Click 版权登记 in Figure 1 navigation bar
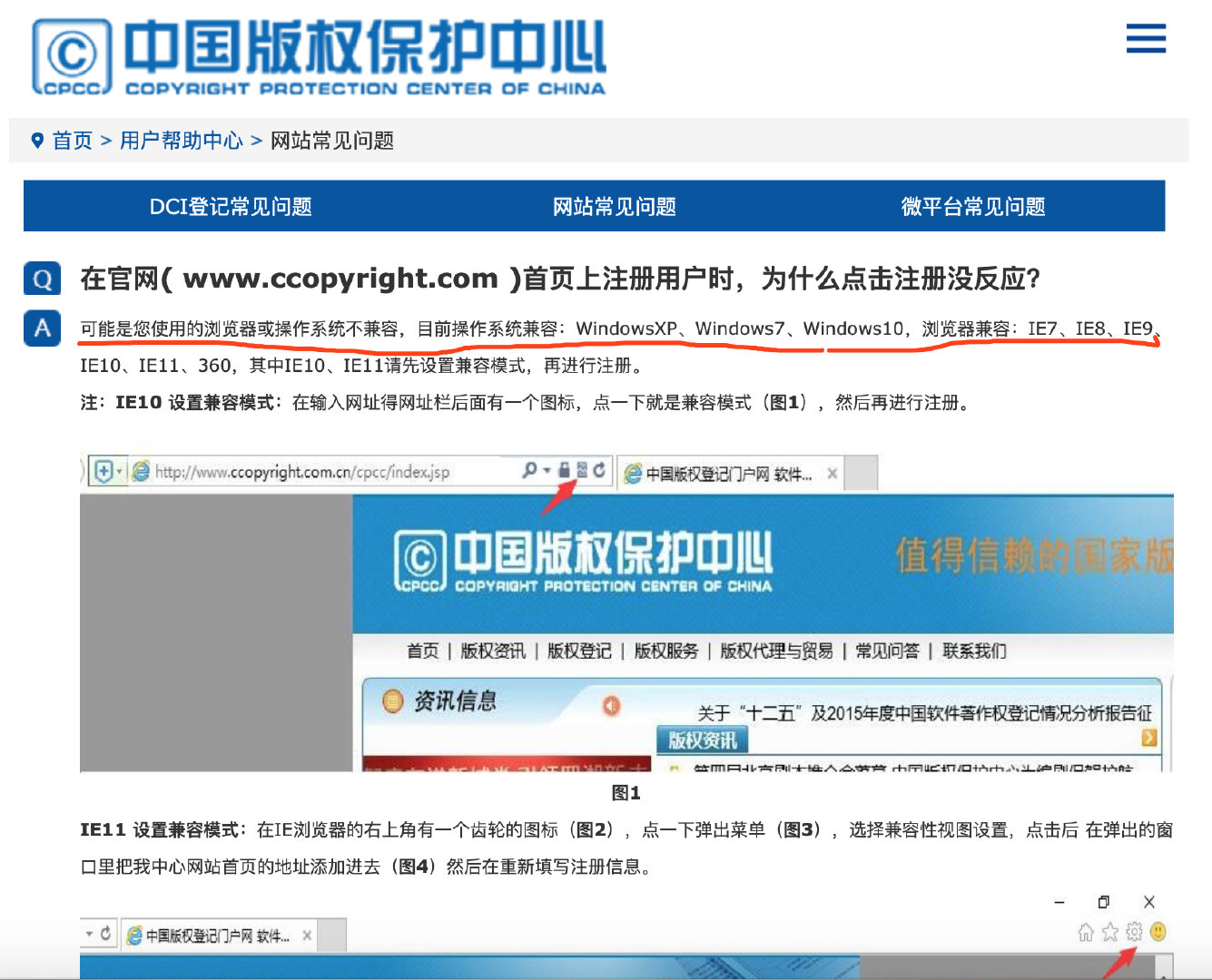Screen dimensions: 1212x980 coord(579,651)
